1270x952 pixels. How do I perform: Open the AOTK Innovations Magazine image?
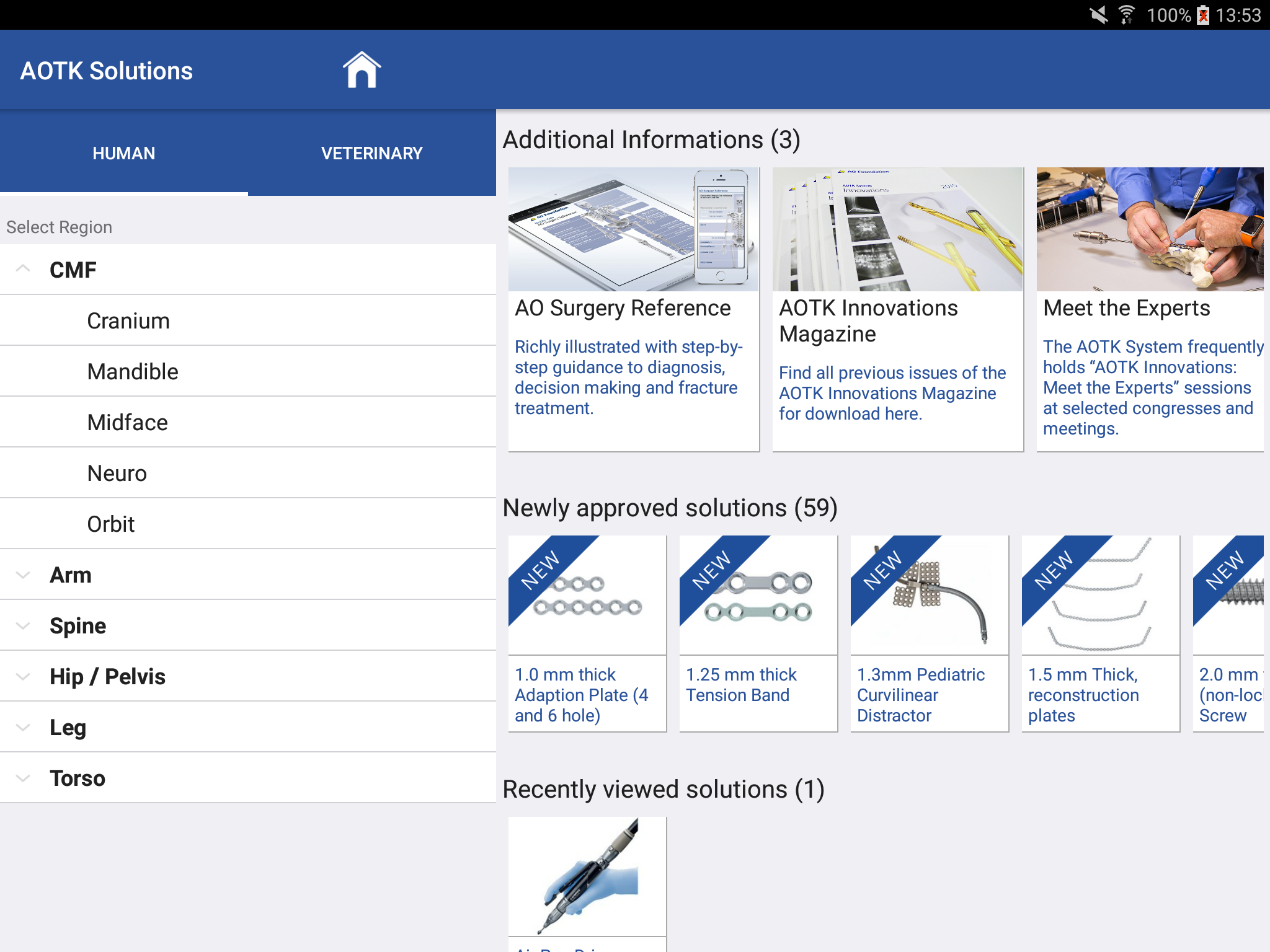pos(898,229)
